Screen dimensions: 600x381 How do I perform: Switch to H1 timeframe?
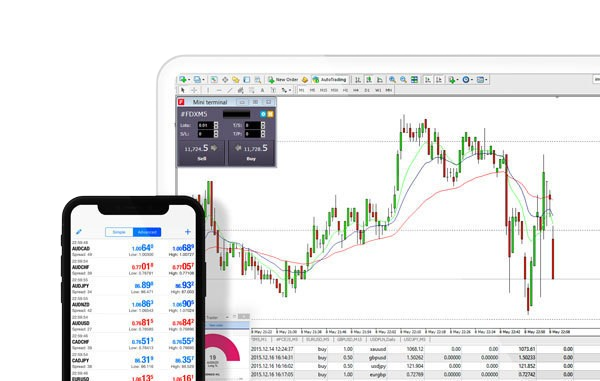coord(346,90)
